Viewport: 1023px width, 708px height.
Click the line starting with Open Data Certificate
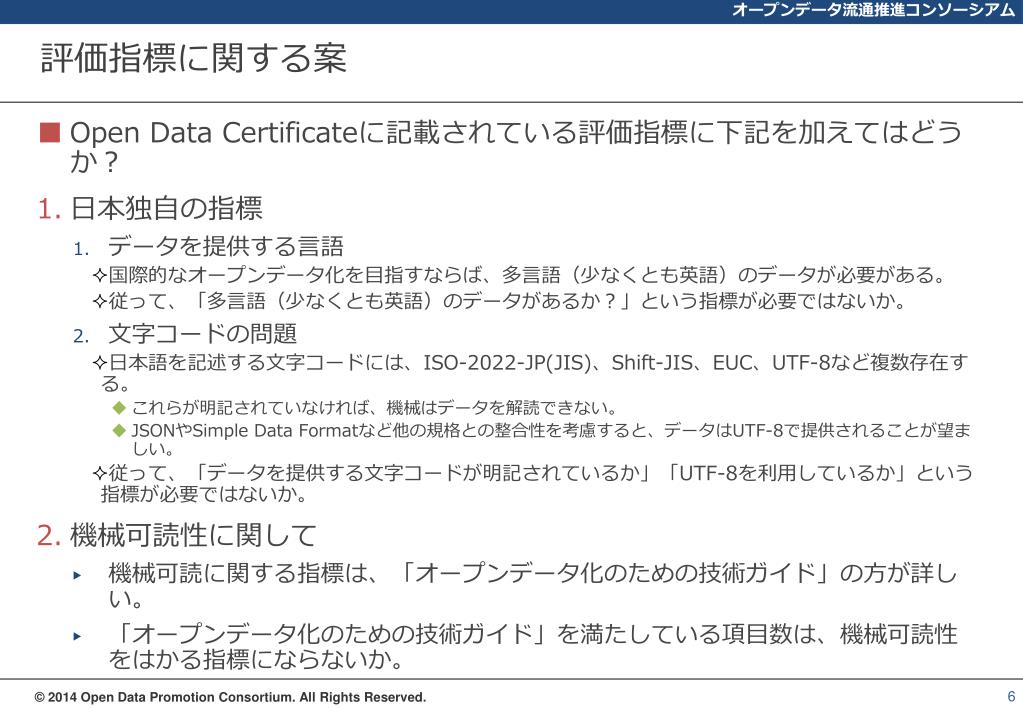(x=515, y=147)
